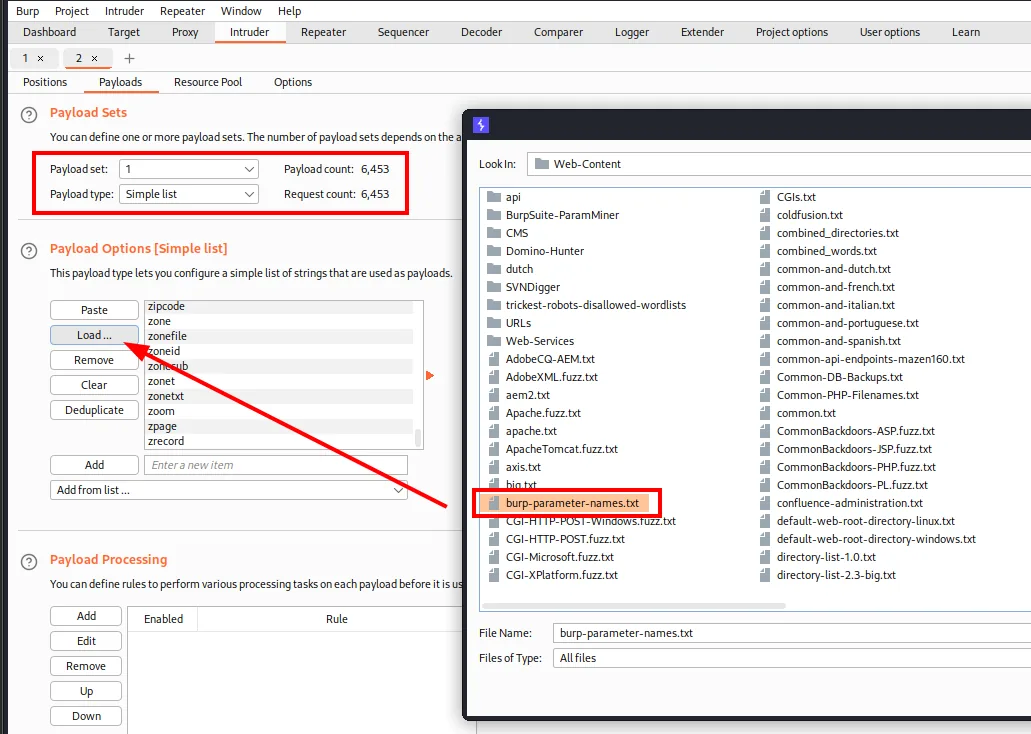Screen dimensions: 1031x734
Task: Open the Look In folder dropdown
Action: click(779, 164)
